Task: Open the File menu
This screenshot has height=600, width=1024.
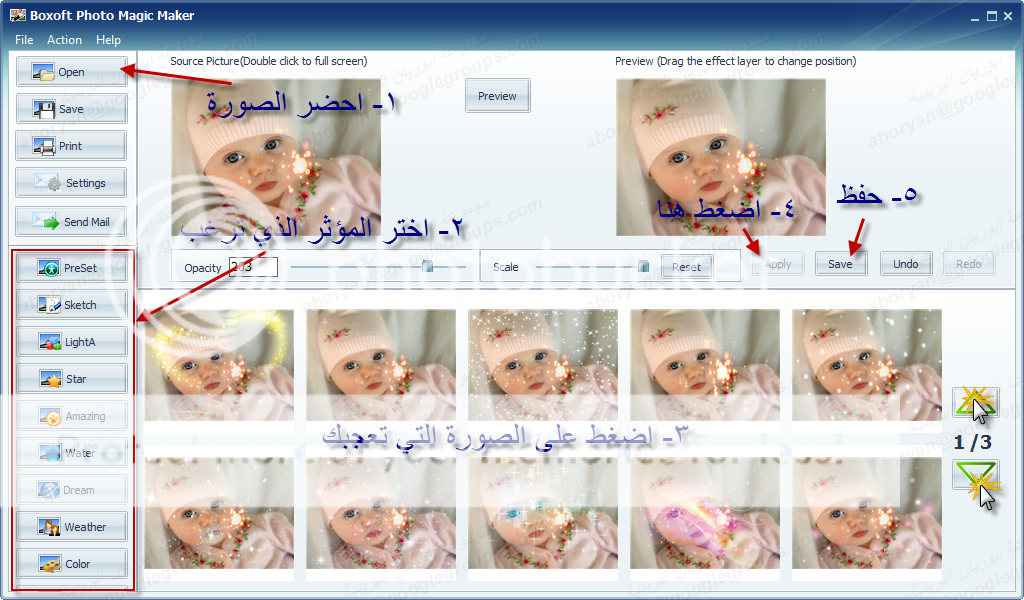Action: coord(24,40)
